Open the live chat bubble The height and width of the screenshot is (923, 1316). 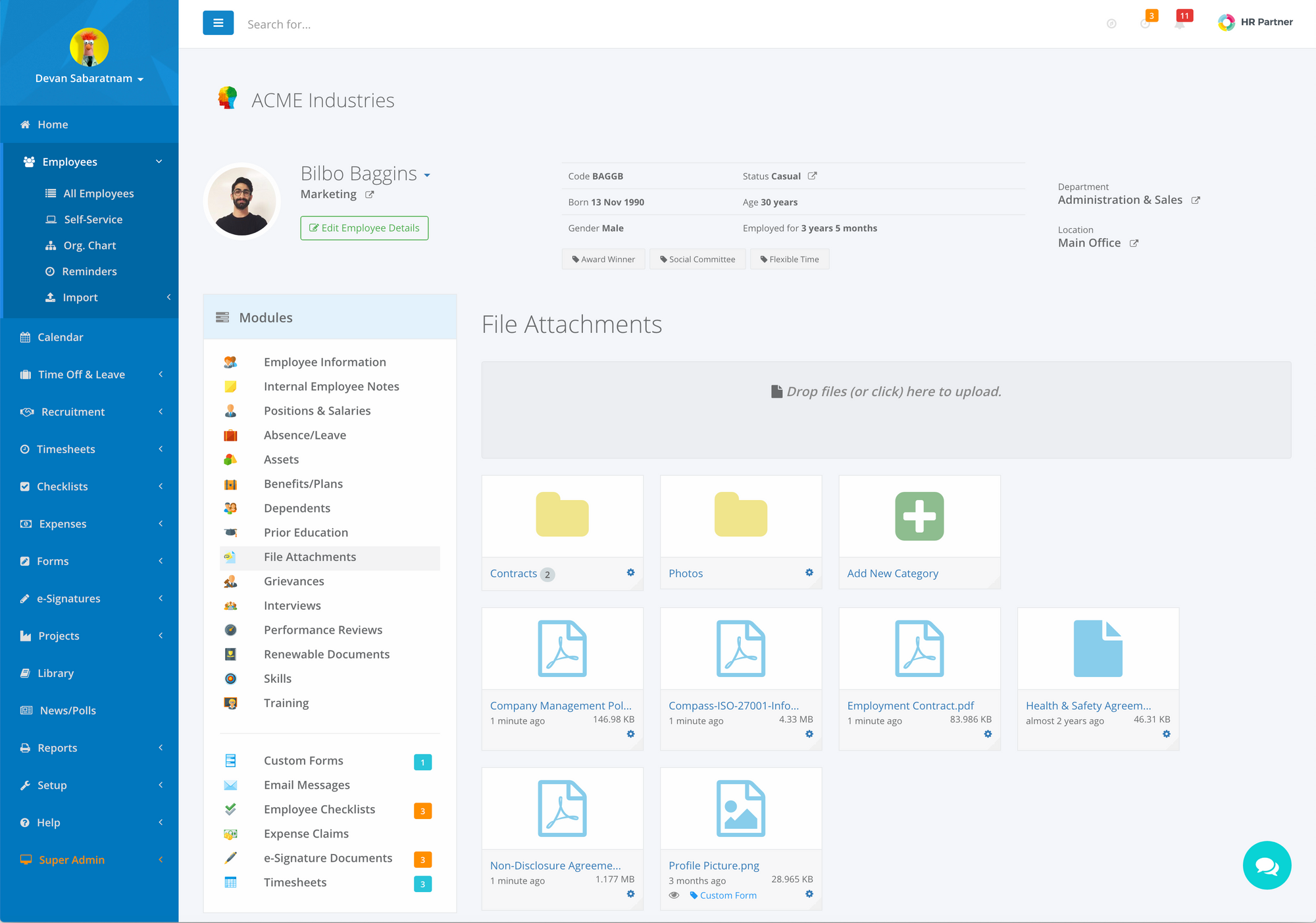1267,865
